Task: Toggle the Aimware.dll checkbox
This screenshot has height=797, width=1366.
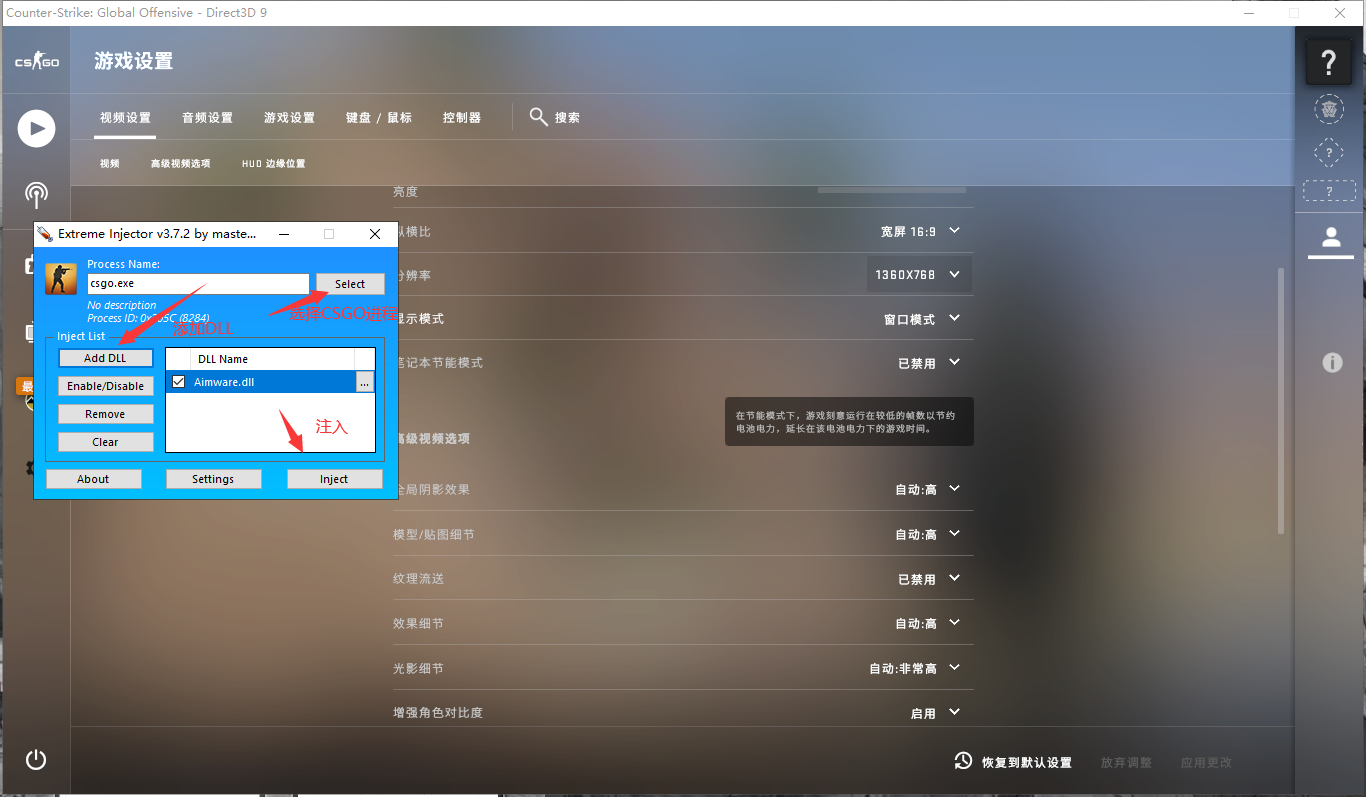Action: 178,382
